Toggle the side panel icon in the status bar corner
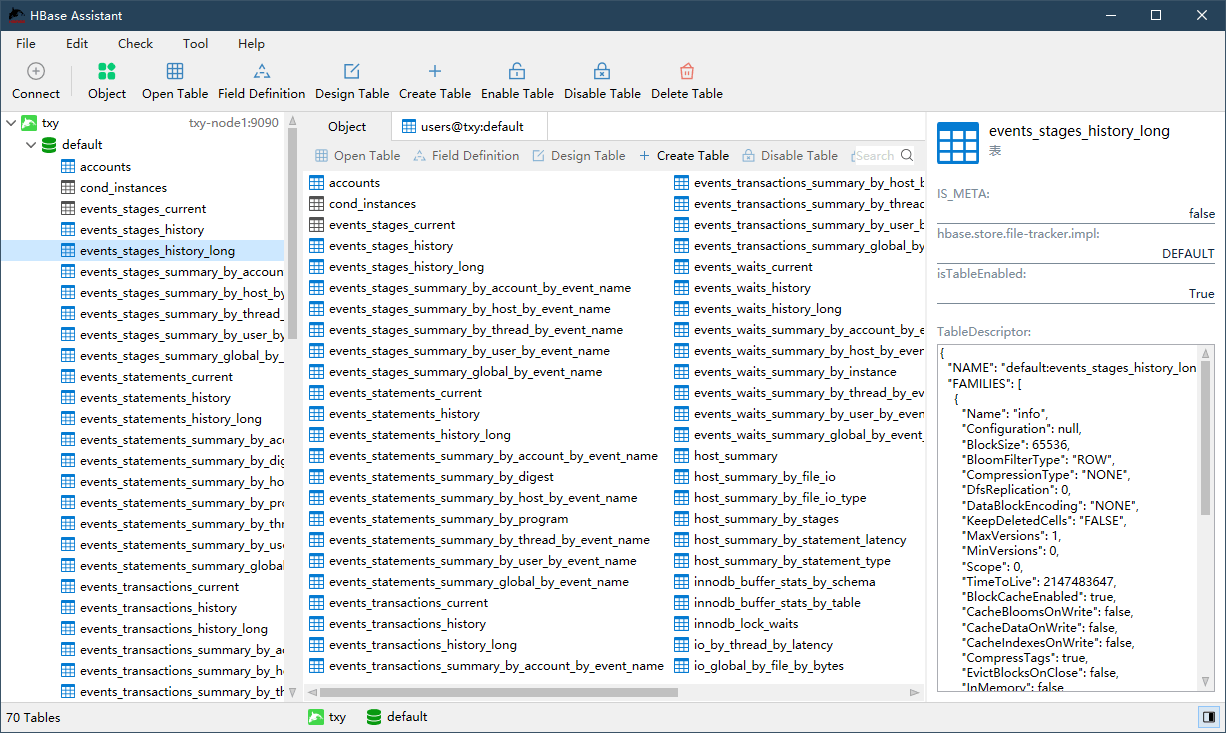Screen dimensions: 1226x733 click(x=1209, y=717)
